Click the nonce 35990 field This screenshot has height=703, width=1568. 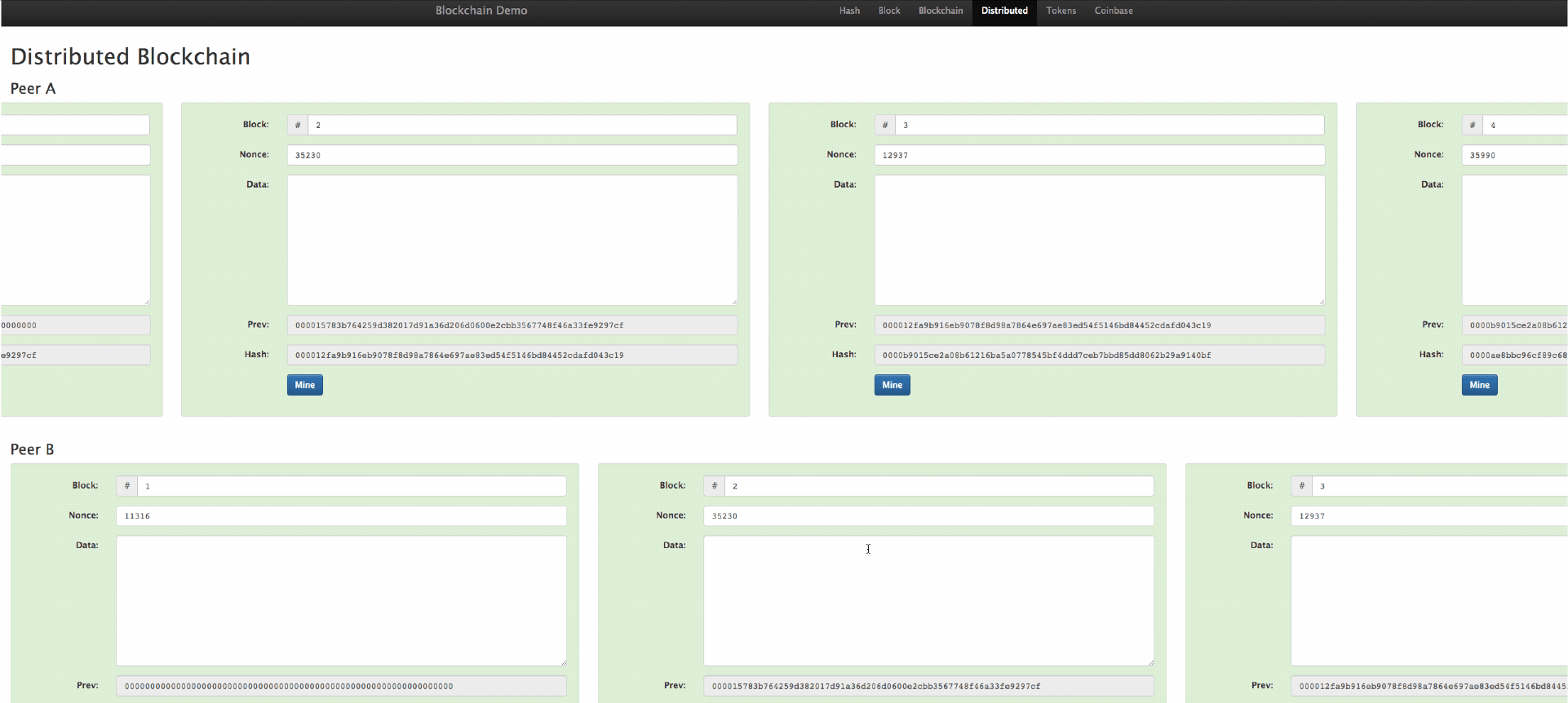click(x=1515, y=155)
